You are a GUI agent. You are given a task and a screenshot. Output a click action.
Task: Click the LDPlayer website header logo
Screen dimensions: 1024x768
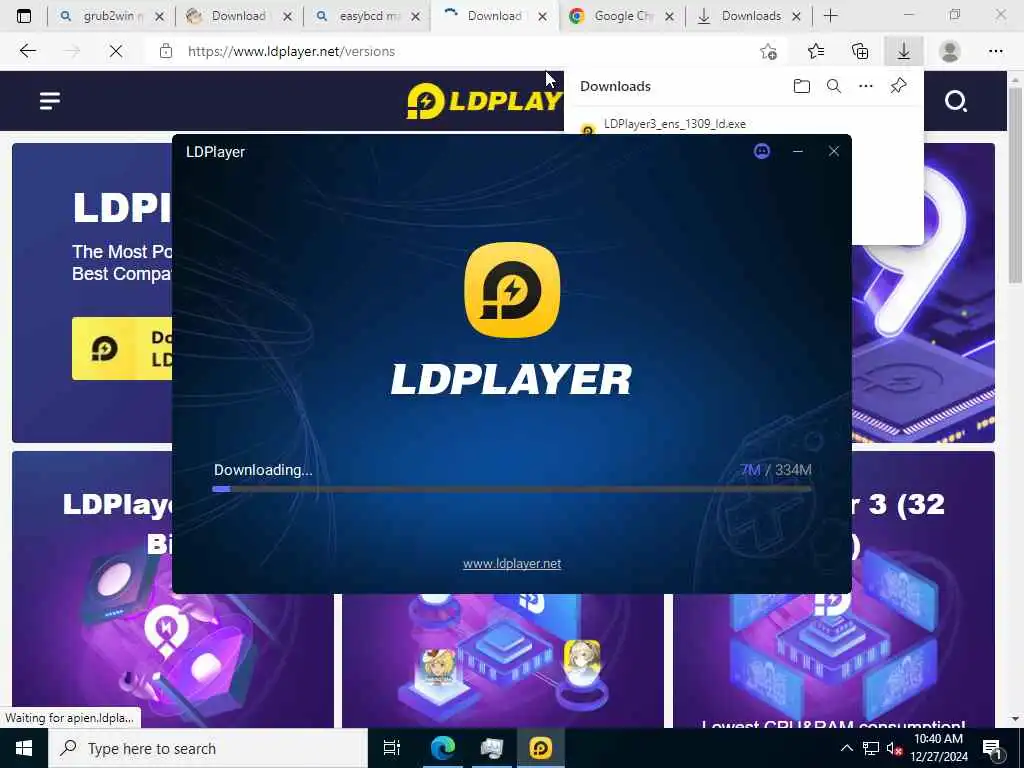point(485,101)
